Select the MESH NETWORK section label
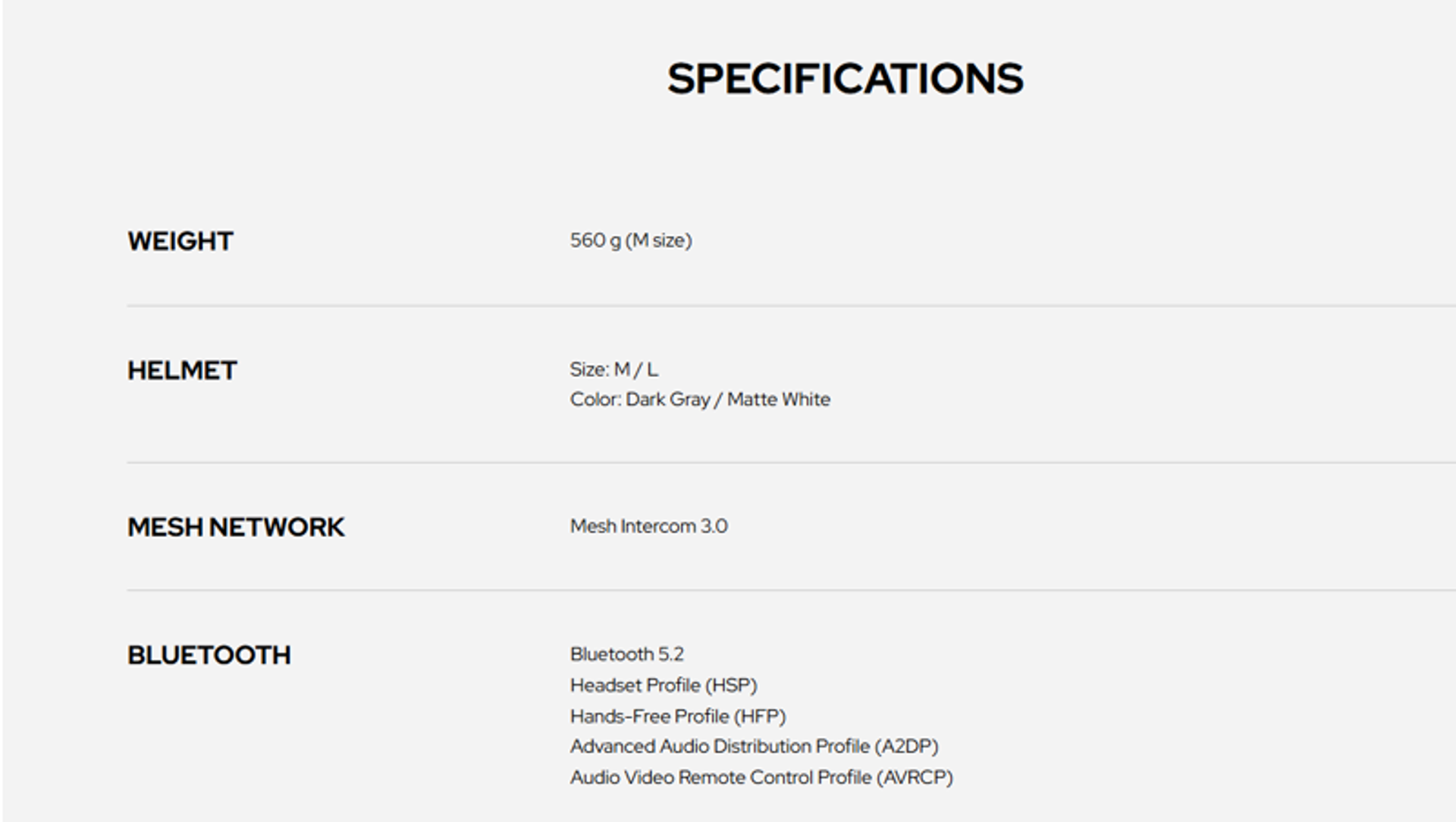Screen dimensions: 1456x822 (x=235, y=527)
